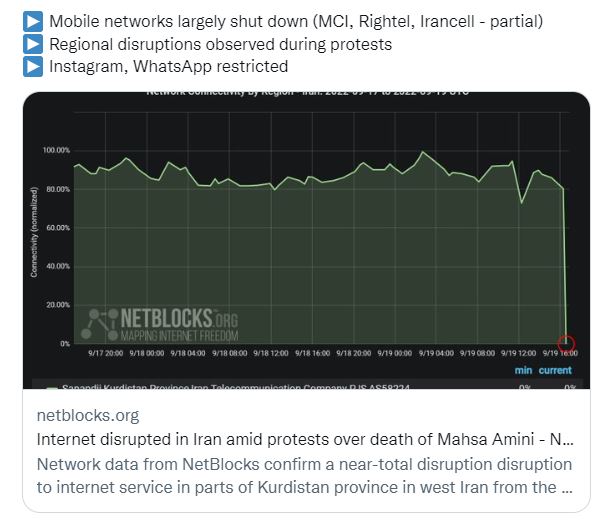The height and width of the screenshot is (522, 608).
Task: Click the play icon before Instagram, WhatsApp
Action: 33,67
